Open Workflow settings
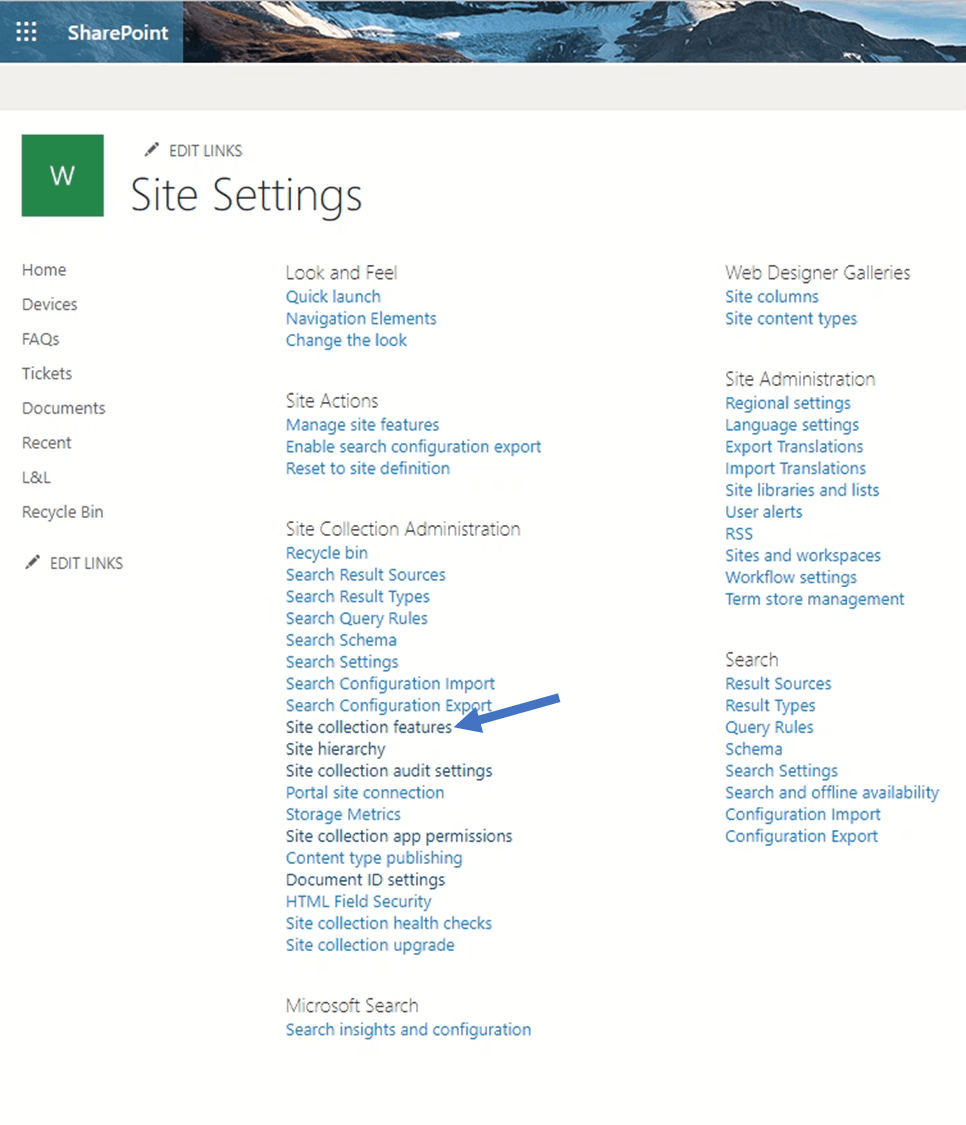This screenshot has width=966, height=1125. [x=790, y=577]
